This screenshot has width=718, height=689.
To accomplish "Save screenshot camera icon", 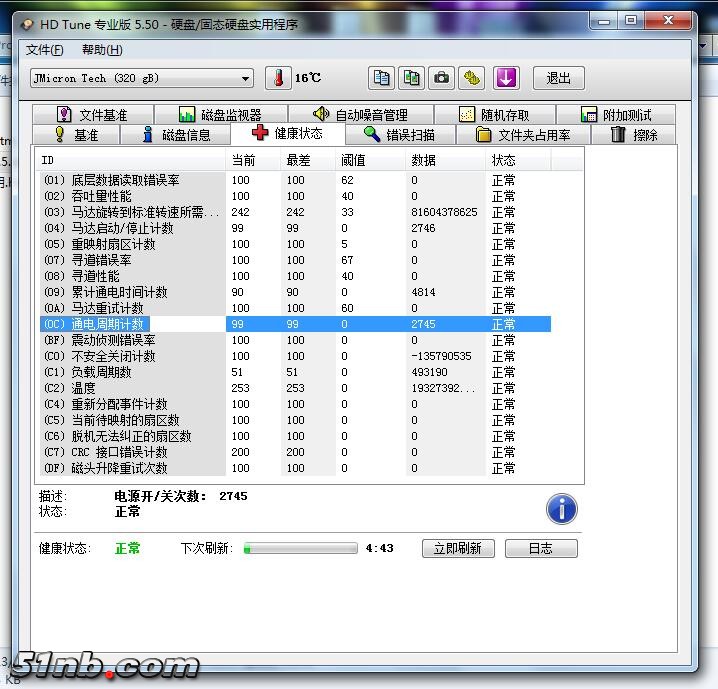I will pyautogui.click(x=441, y=78).
